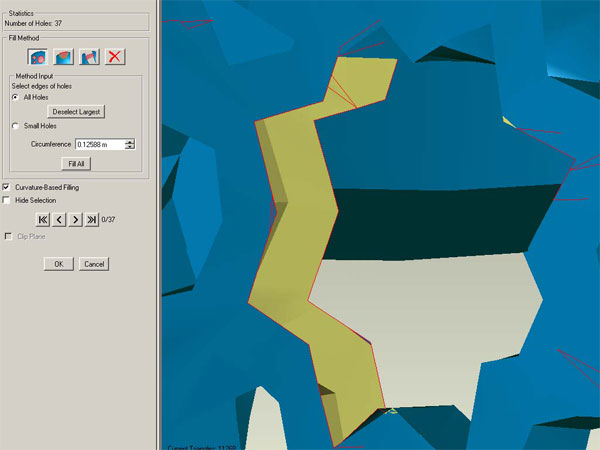Image resolution: width=600 pixels, height=450 pixels.
Task: Jump to the last hole
Action: point(91,219)
